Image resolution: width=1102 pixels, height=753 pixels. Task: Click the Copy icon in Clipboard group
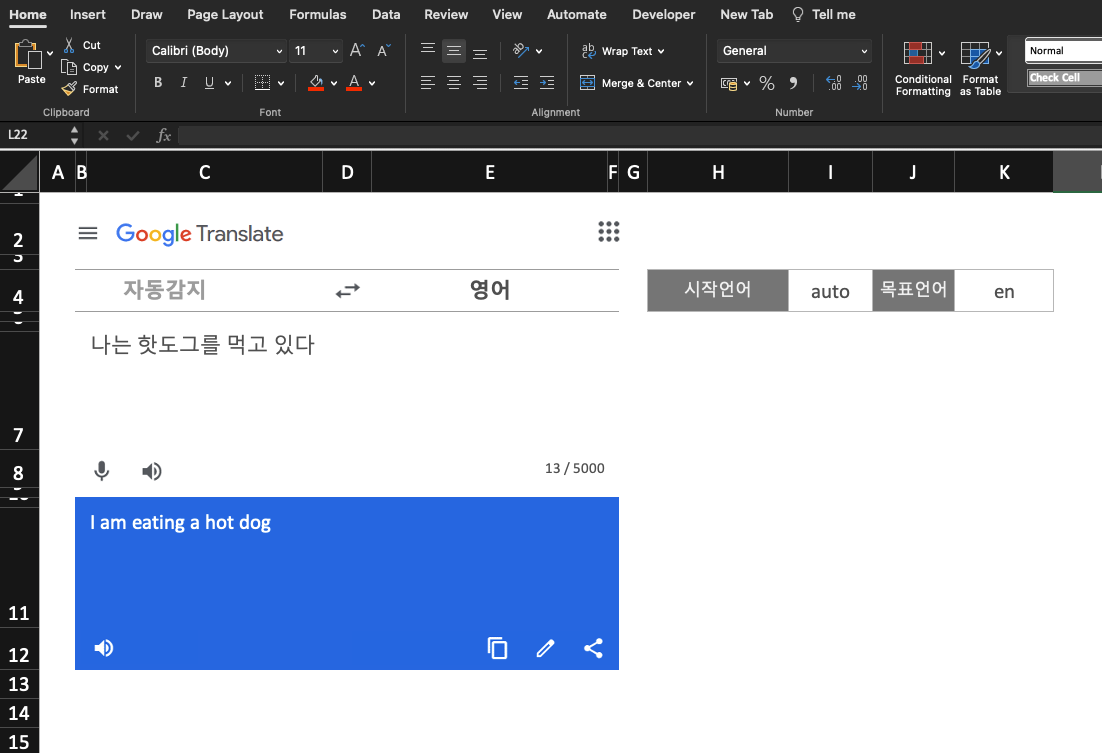(69, 67)
